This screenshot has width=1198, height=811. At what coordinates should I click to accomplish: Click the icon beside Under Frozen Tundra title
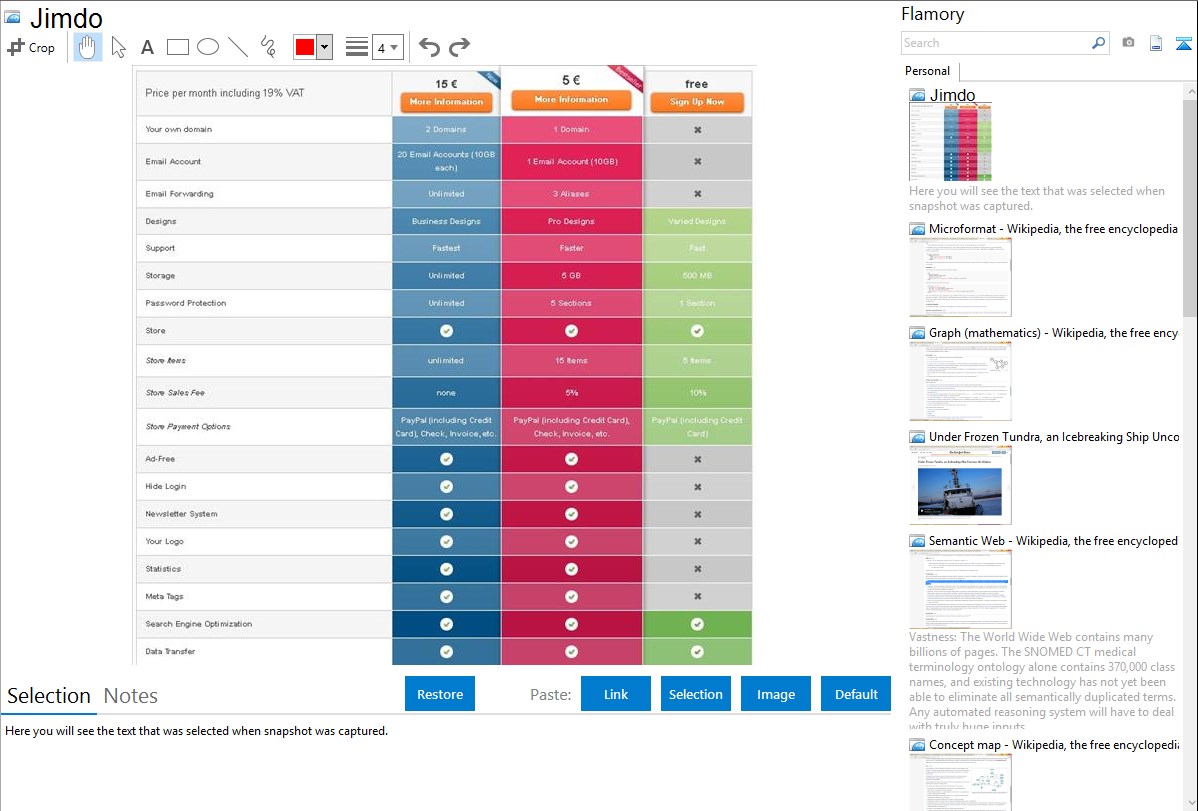[917, 436]
